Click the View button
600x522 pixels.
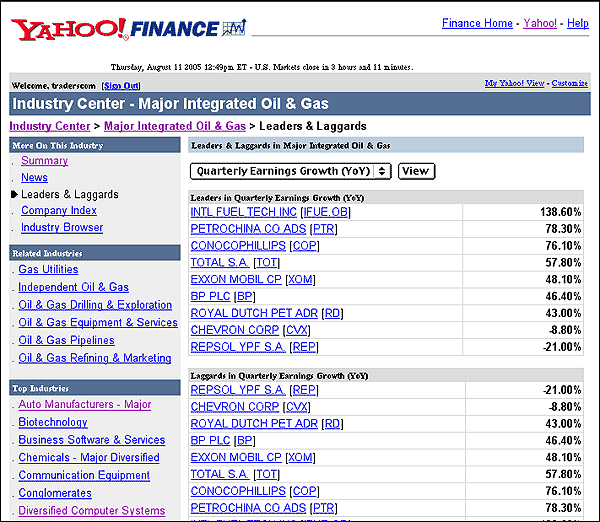pyautogui.click(x=416, y=171)
